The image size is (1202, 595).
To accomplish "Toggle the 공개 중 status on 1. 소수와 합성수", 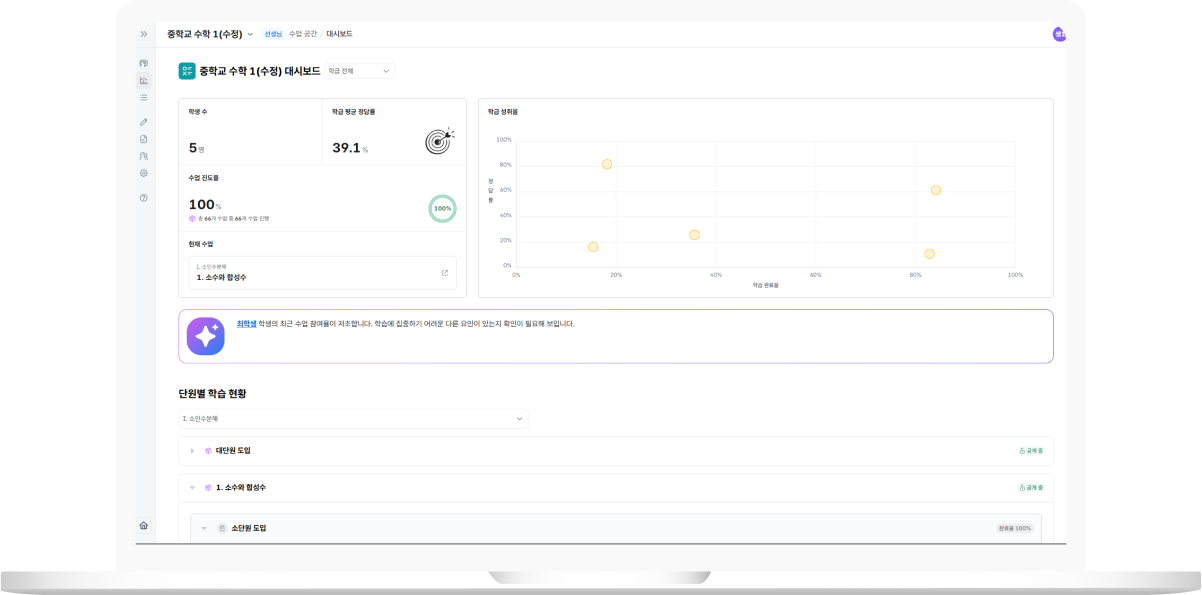I will coord(1031,488).
